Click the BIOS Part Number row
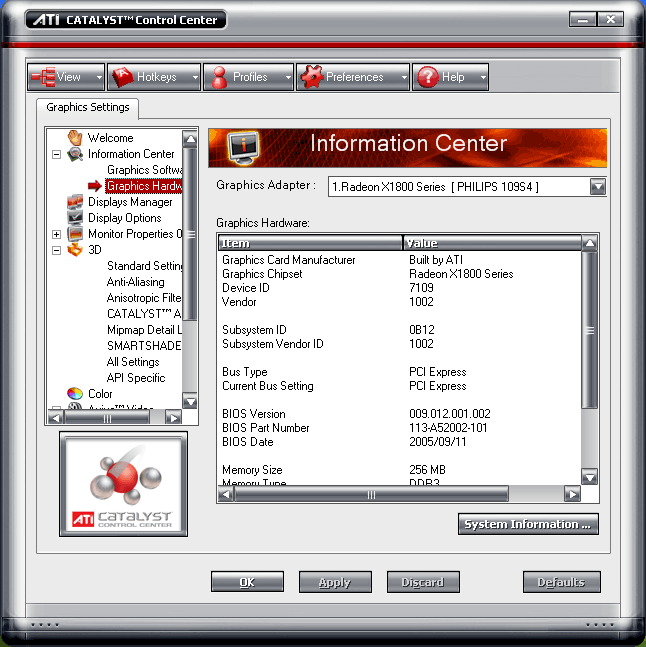Image resolution: width=646 pixels, height=647 pixels. (x=400, y=428)
